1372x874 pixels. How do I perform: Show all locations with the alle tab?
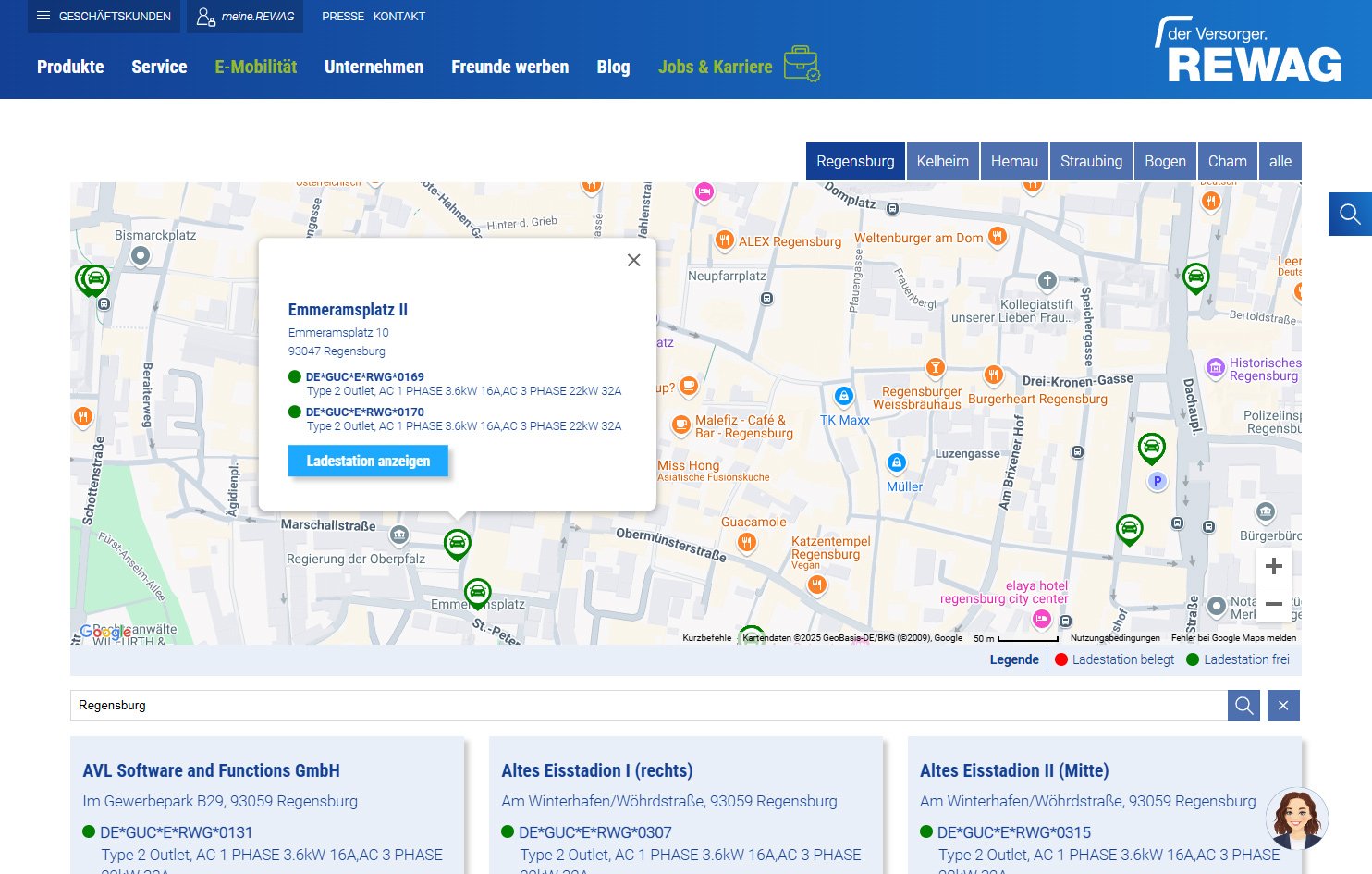pyautogui.click(x=1280, y=161)
